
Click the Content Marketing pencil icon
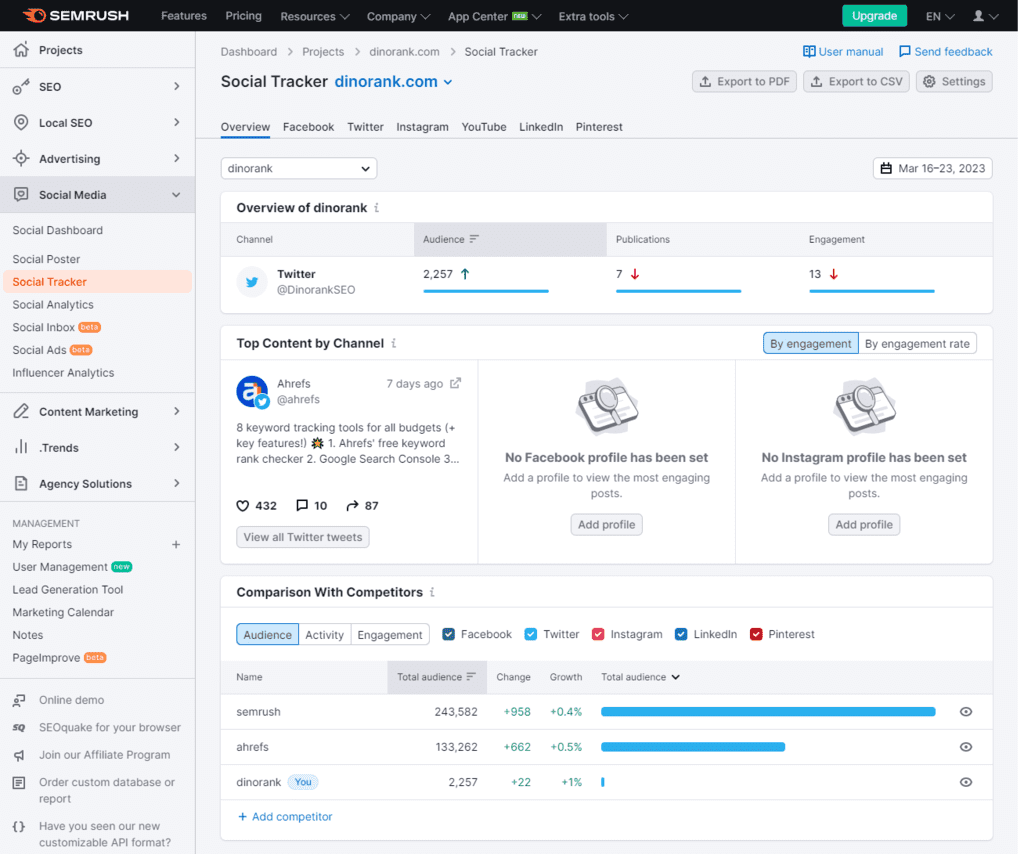click(x=21, y=411)
